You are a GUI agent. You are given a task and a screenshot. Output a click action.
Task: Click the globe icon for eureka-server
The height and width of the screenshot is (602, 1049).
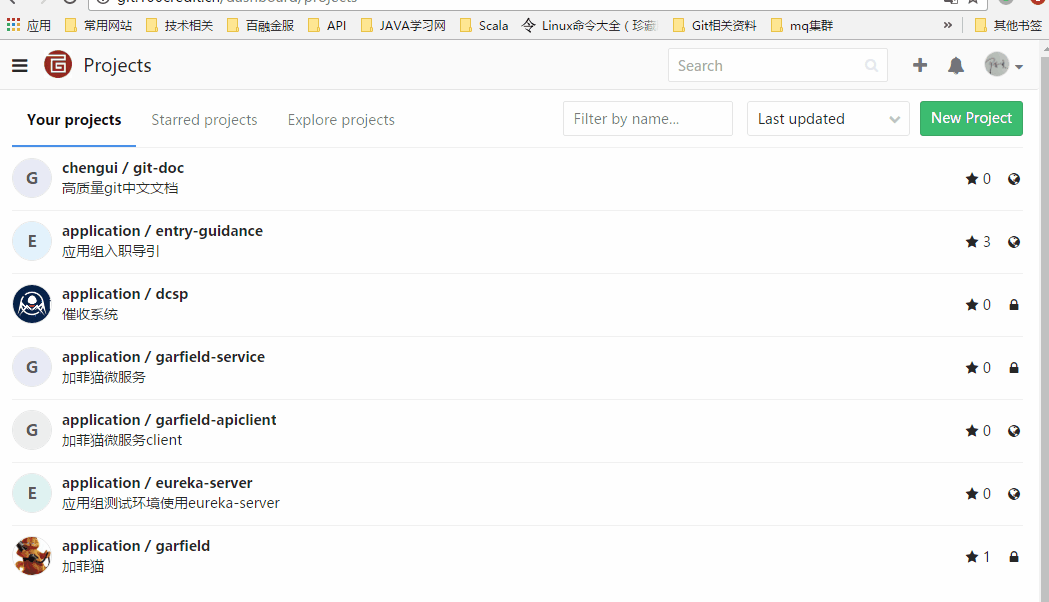[x=1014, y=494]
